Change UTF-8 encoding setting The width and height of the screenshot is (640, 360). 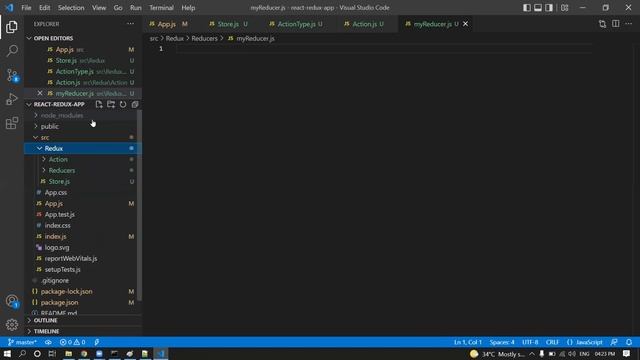(x=530, y=342)
